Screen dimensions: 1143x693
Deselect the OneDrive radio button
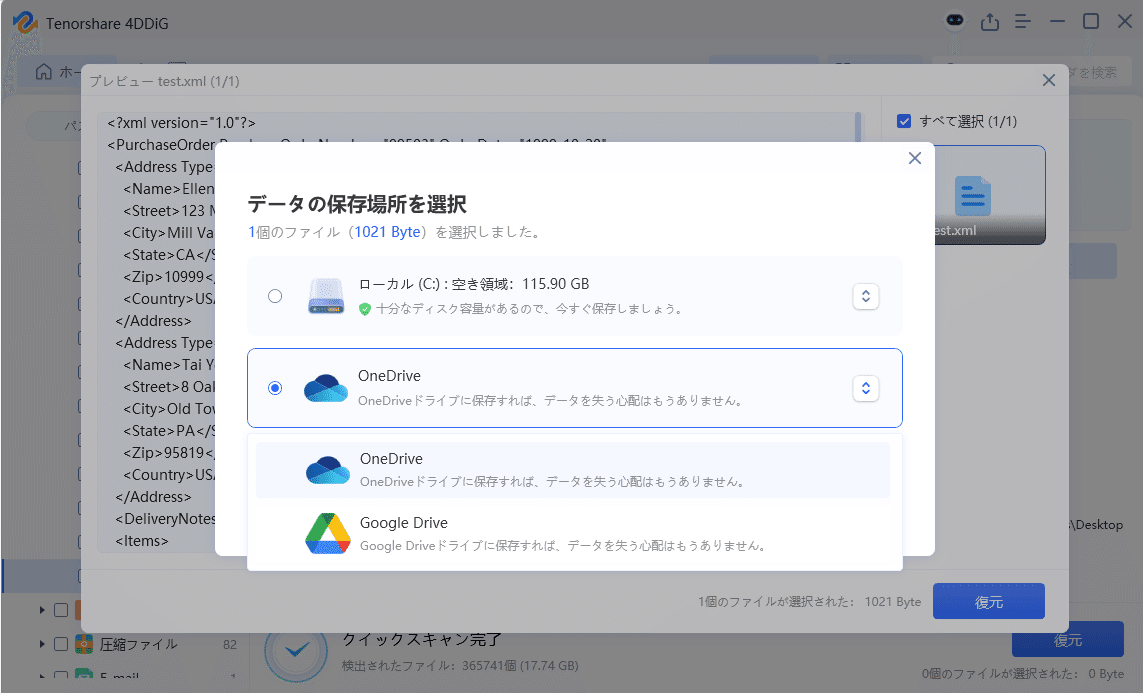[x=276, y=388]
